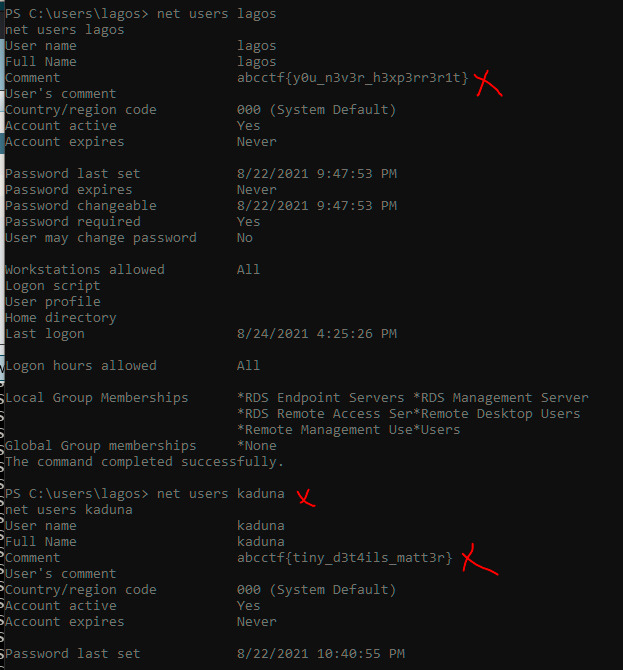Click the red X beside tiny_d3t4ils flag

pyautogui.click(x=480, y=559)
